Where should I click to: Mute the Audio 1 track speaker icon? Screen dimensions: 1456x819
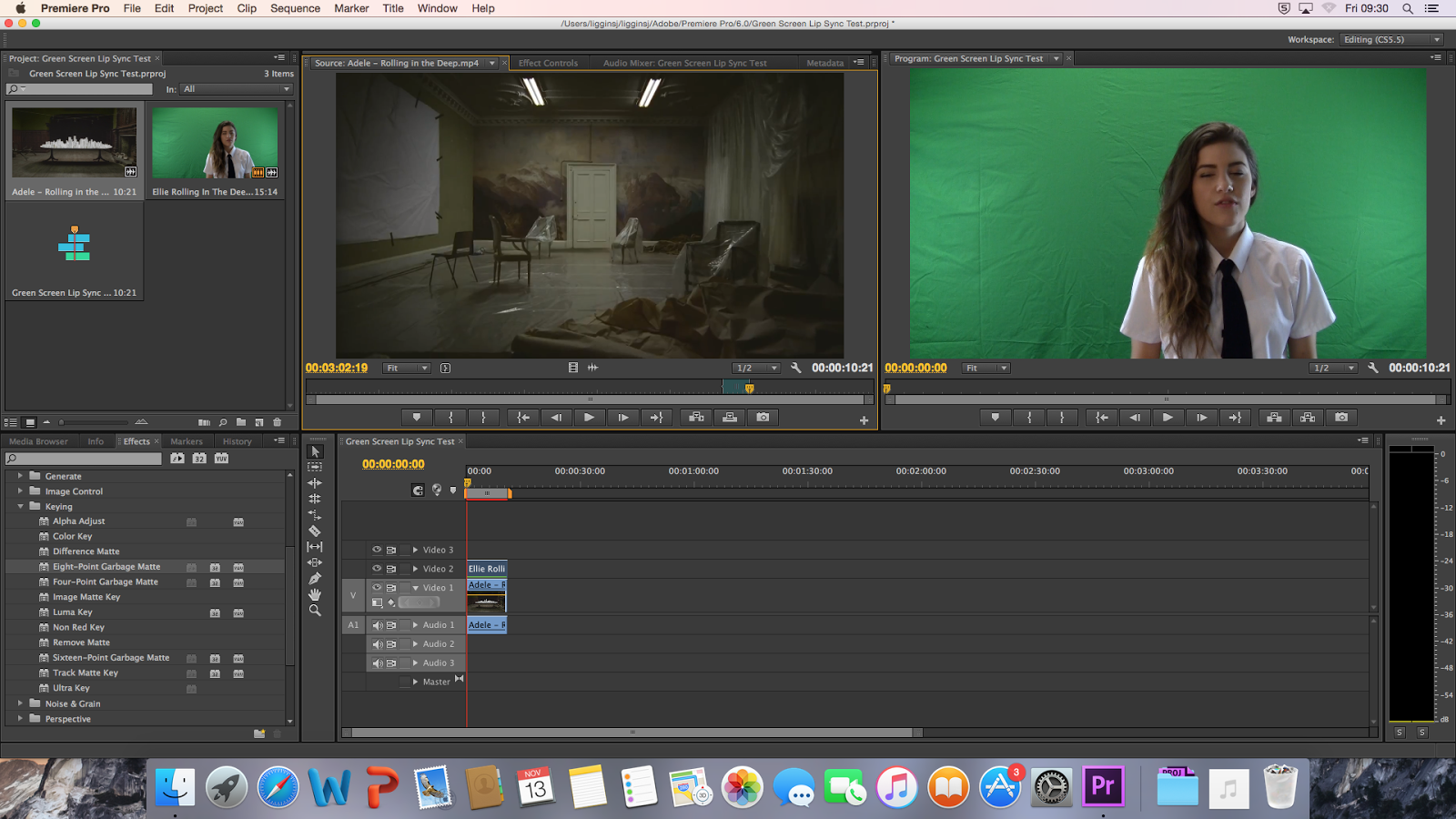tap(376, 624)
